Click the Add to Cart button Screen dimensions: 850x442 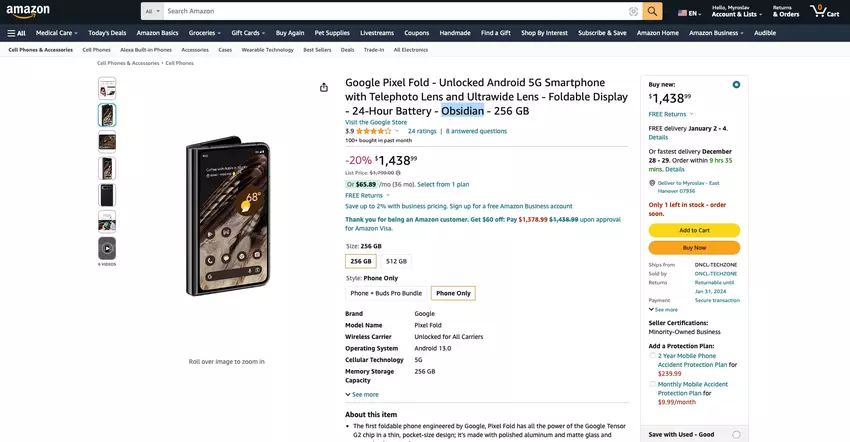694,230
